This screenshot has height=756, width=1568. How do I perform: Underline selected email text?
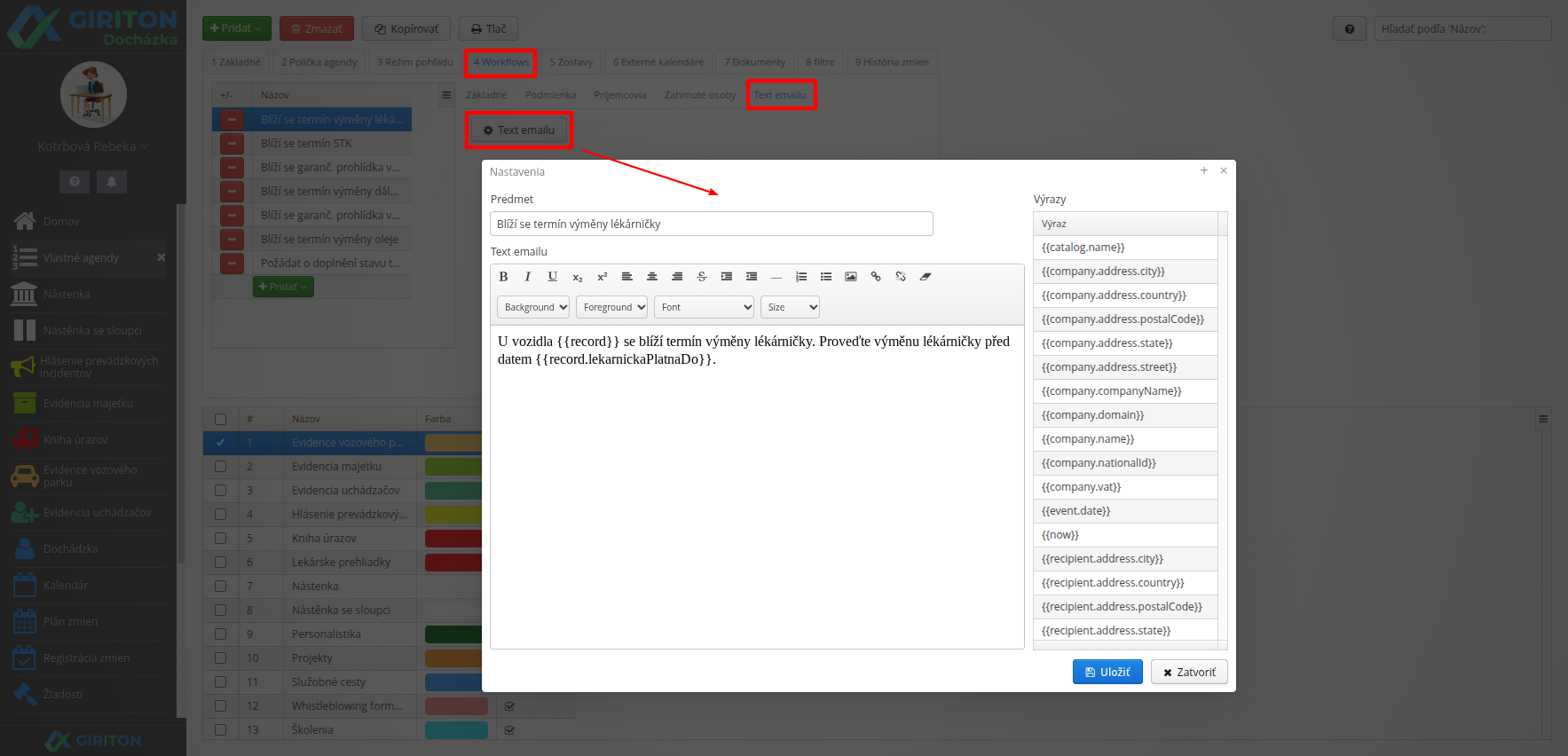click(x=553, y=277)
